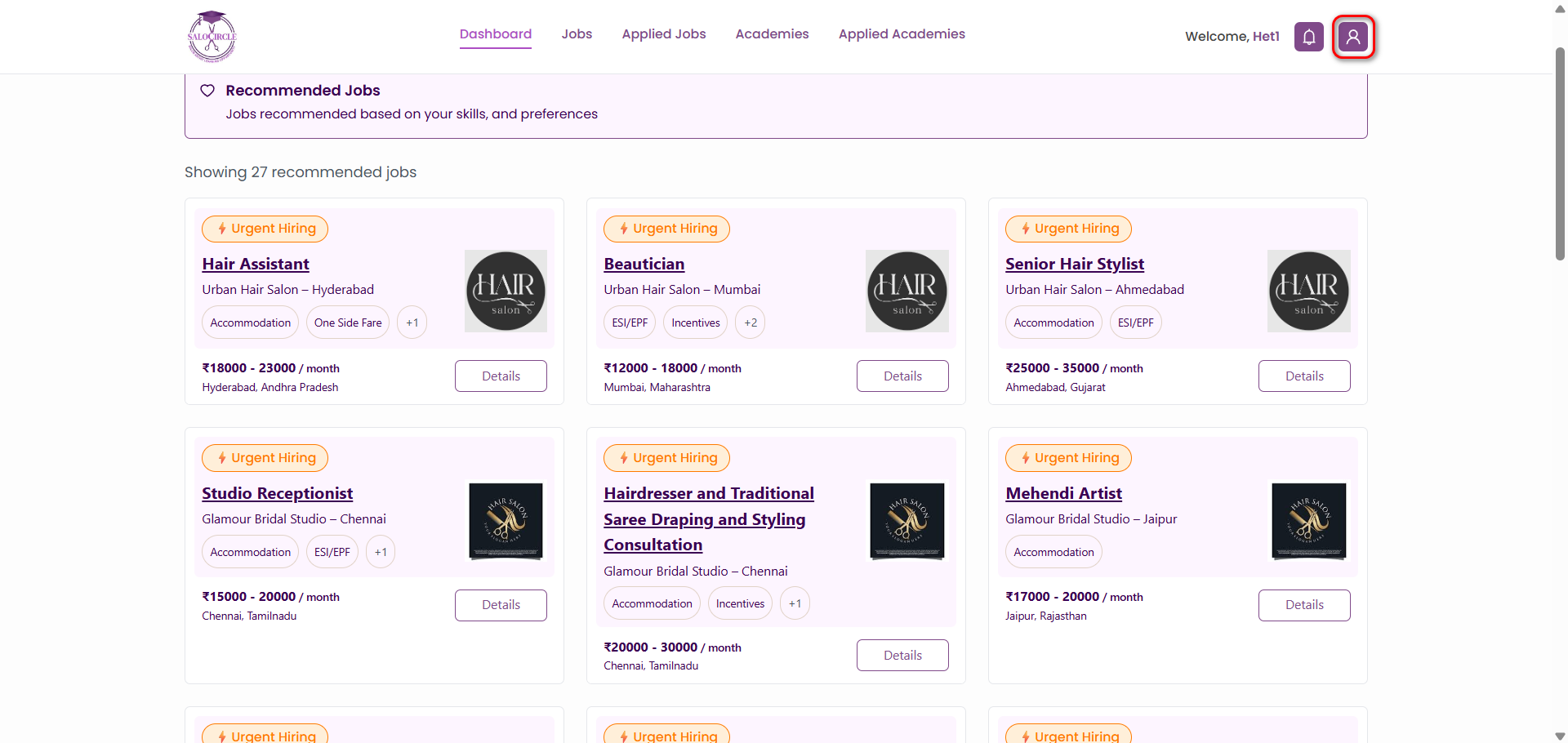Open the user profile icon
Screen dimensions: 1568x743
click(1353, 37)
